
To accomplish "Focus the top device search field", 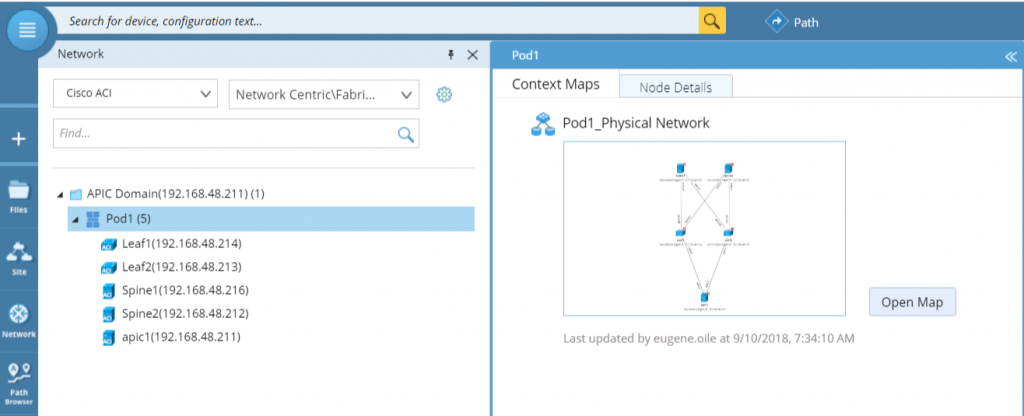I will tap(379, 22).
